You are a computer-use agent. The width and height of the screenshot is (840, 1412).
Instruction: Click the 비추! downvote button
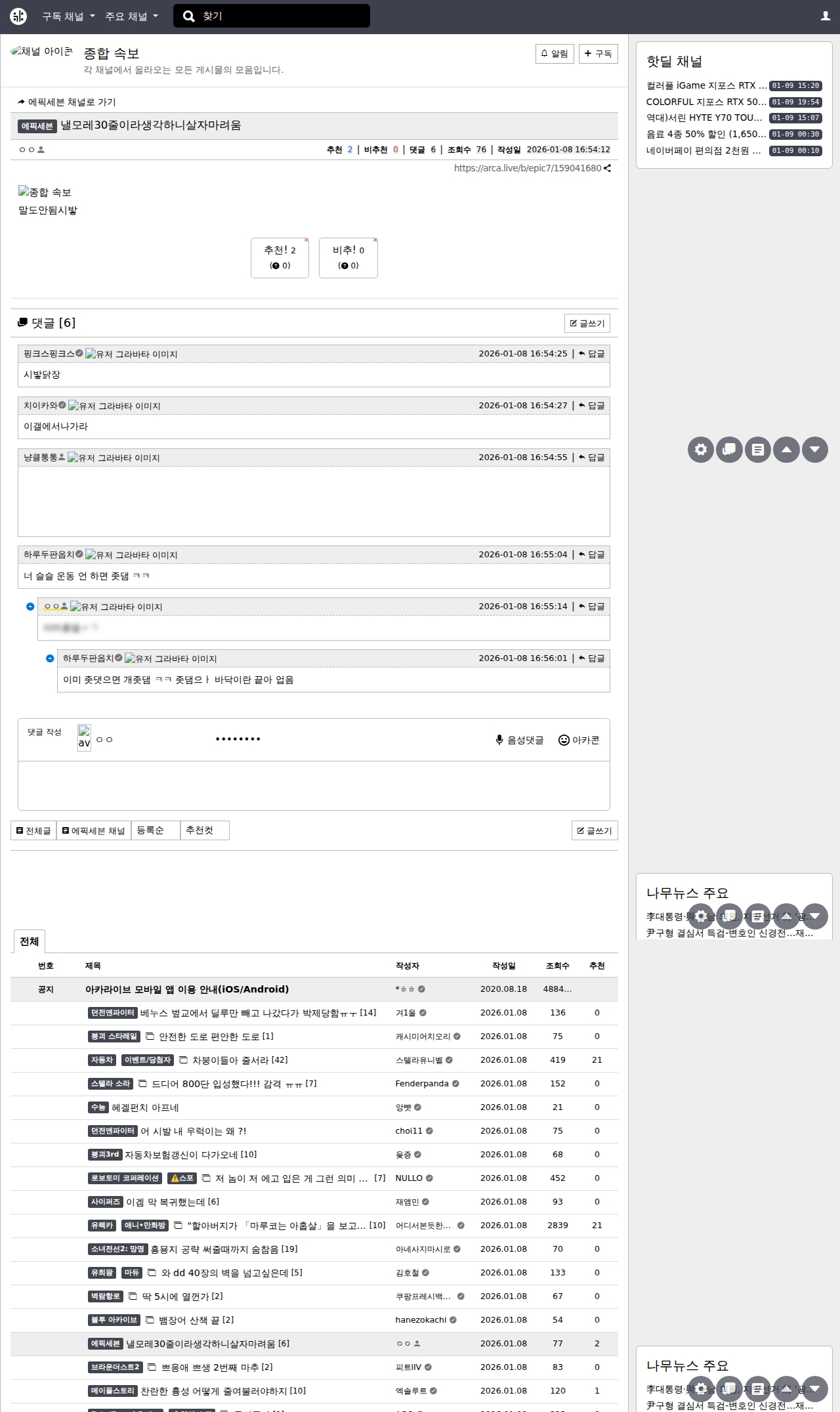tap(348, 258)
